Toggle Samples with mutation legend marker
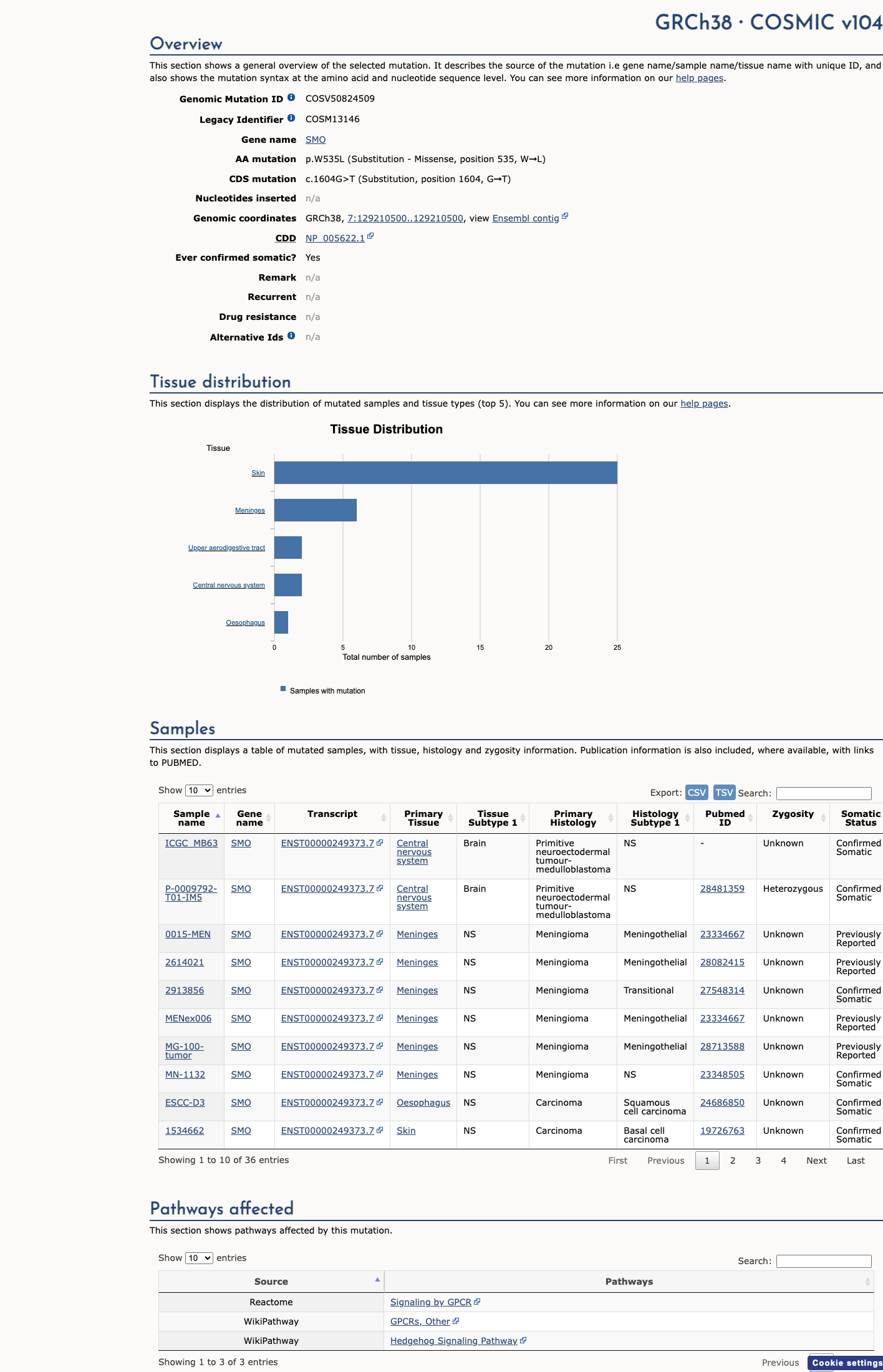Screen dimensions: 883x1372 pyautogui.click(x=283, y=689)
